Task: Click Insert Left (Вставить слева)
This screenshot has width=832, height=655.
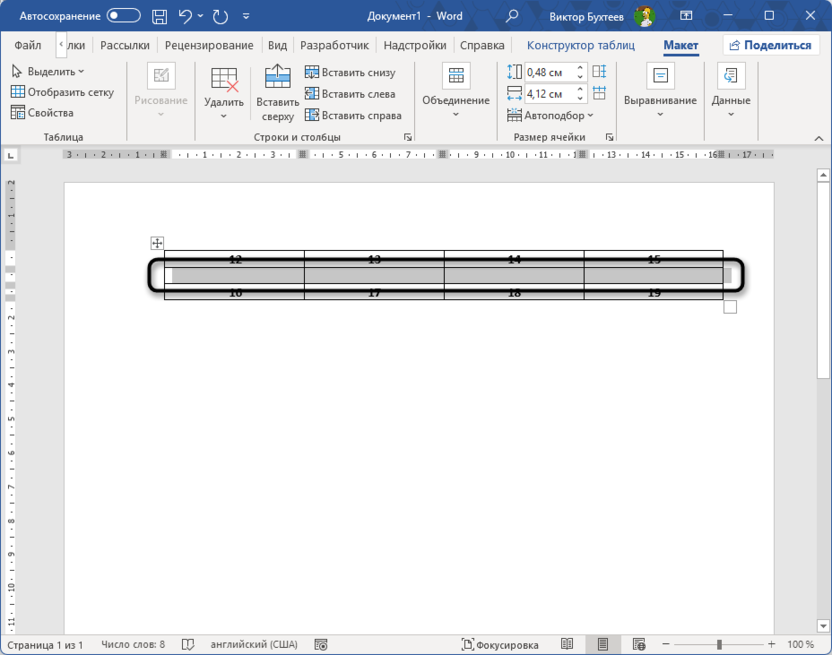Action: [350, 94]
